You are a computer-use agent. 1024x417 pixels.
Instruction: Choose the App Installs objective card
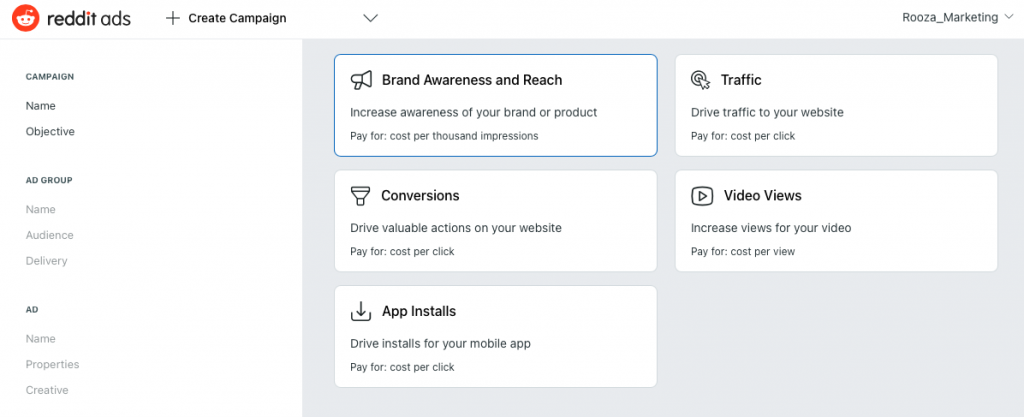click(x=496, y=336)
